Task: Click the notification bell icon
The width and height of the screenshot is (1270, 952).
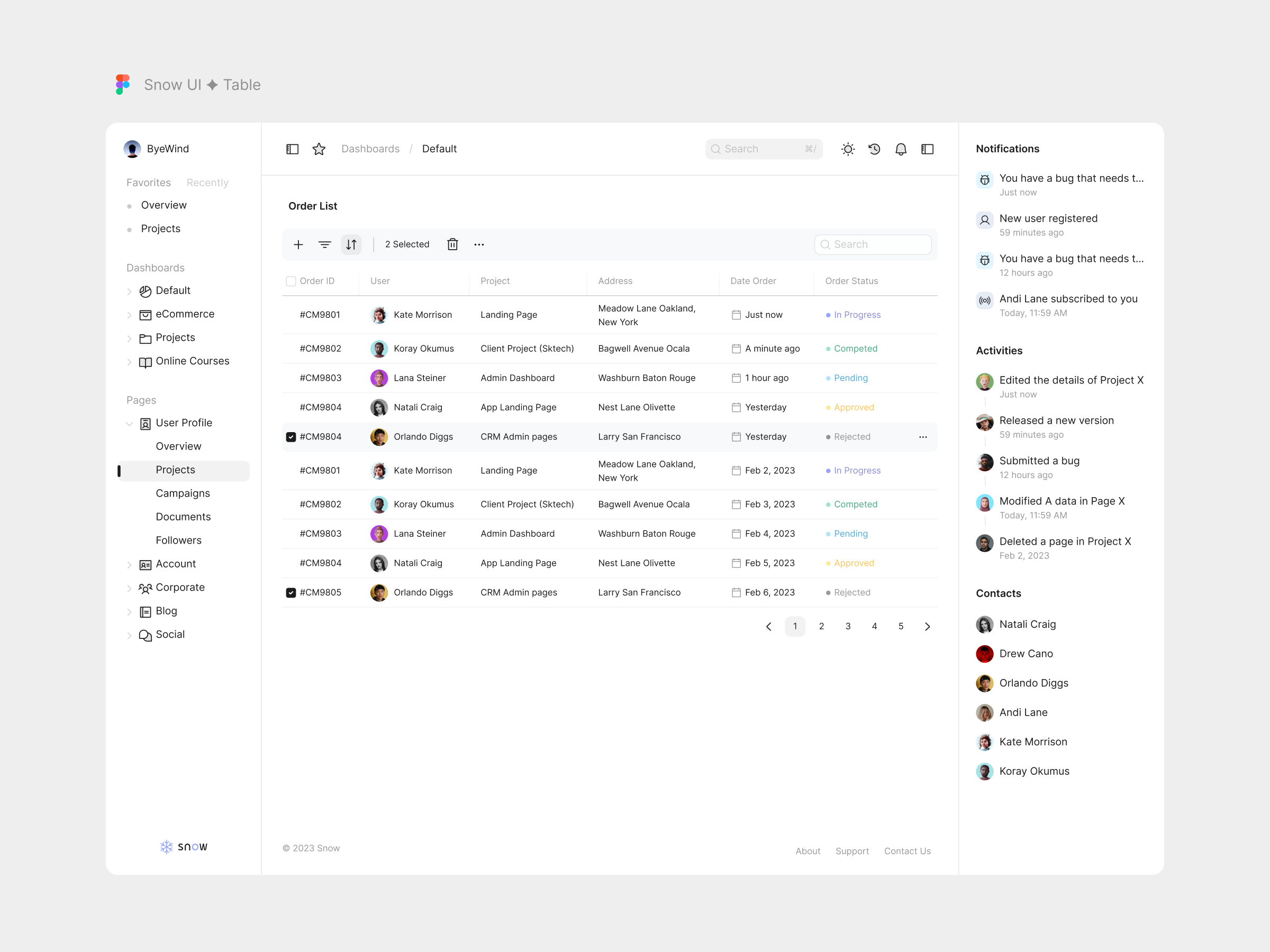Action: tap(900, 149)
